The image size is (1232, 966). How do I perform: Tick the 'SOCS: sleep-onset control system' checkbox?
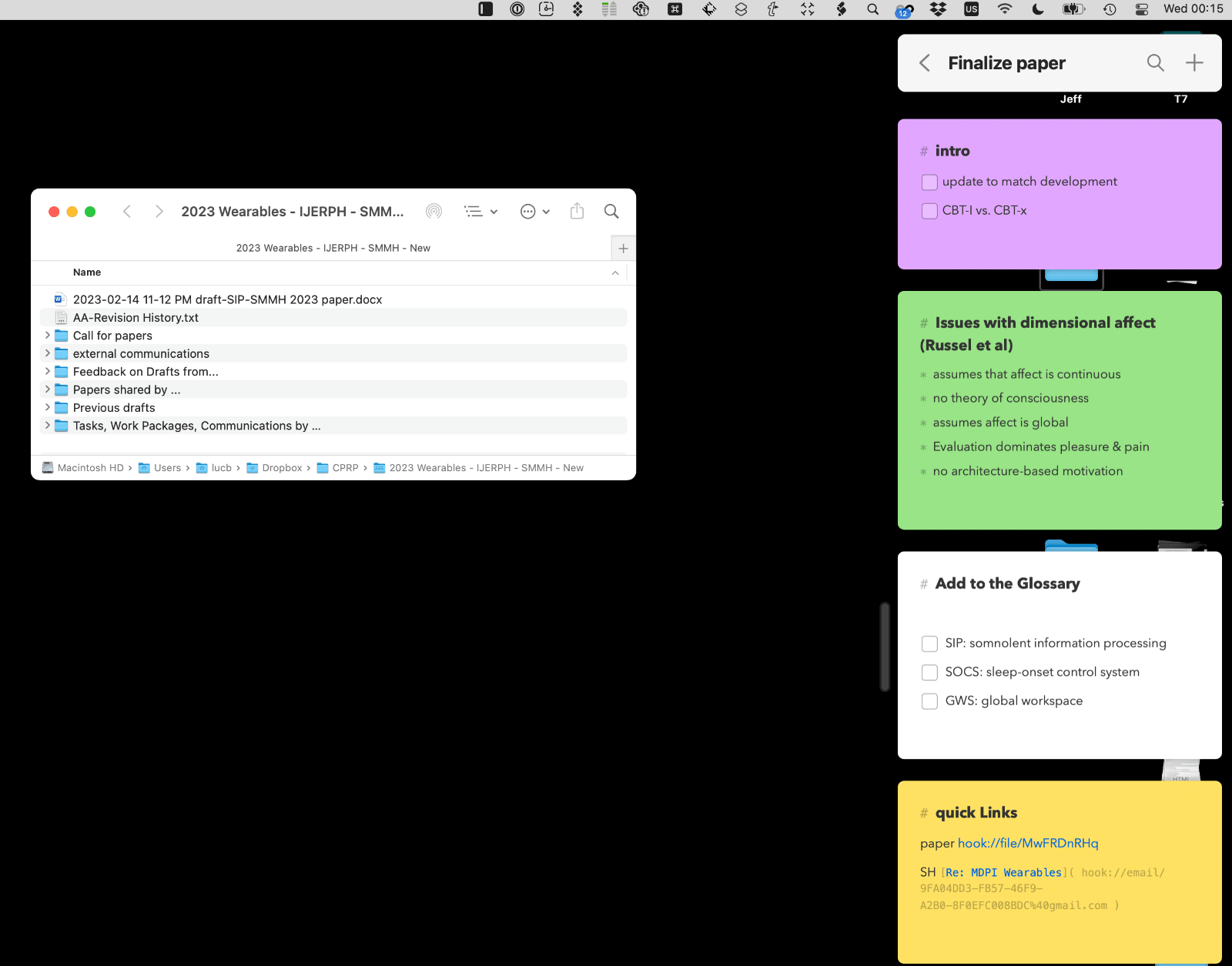929,673
